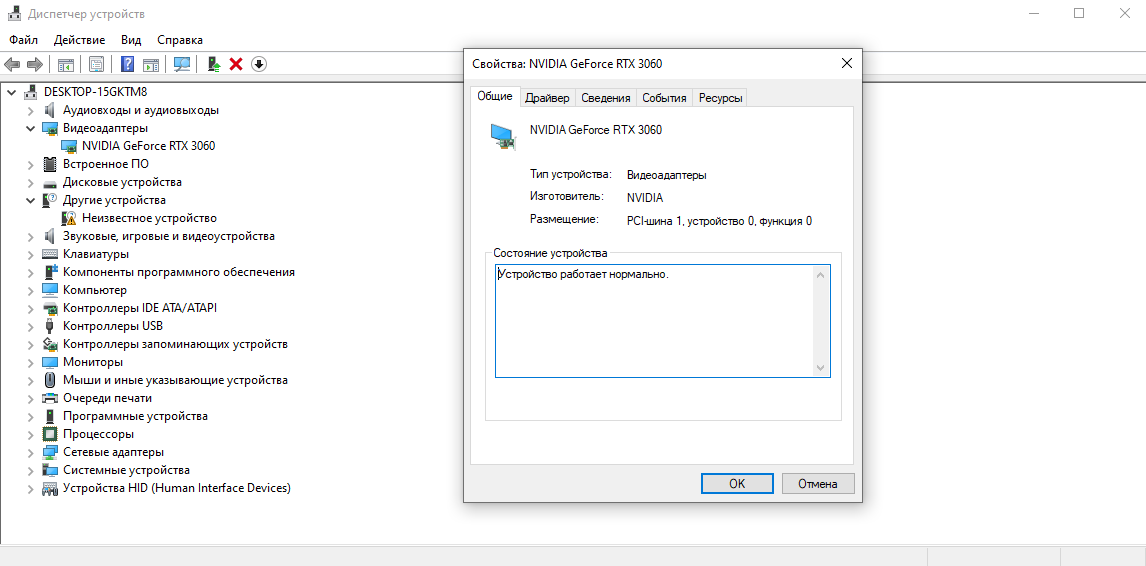Close the Свойства dialog
The image size is (1146, 566).
click(x=846, y=64)
